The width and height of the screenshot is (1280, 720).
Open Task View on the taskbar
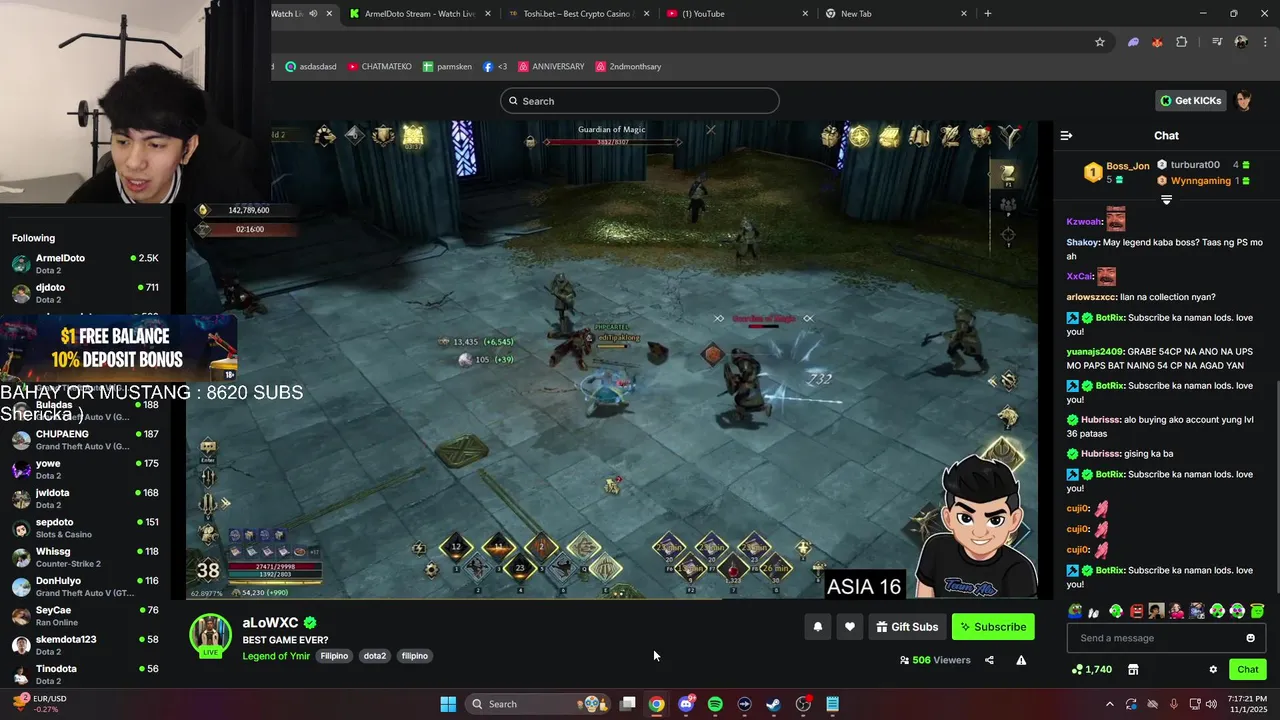click(x=627, y=704)
